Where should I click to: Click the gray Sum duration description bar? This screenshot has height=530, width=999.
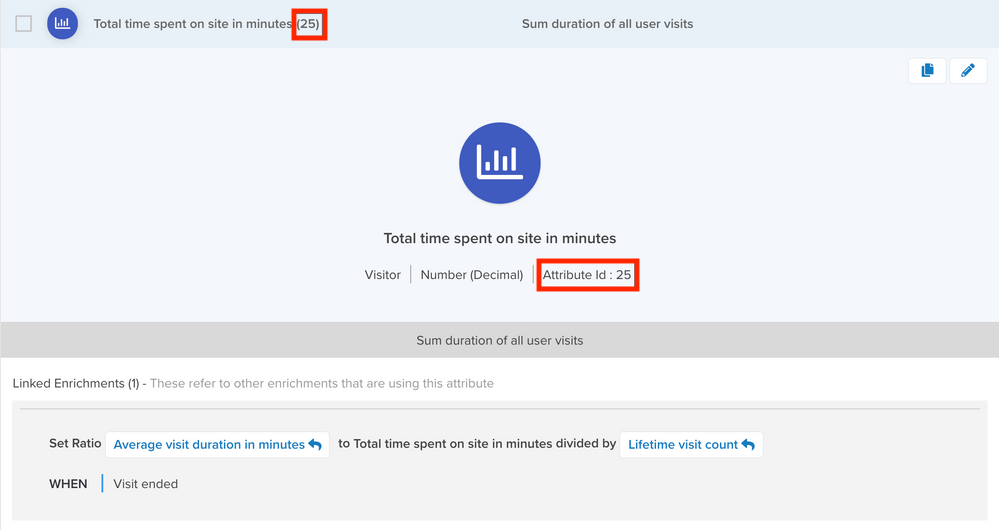[x=499, y=340]
